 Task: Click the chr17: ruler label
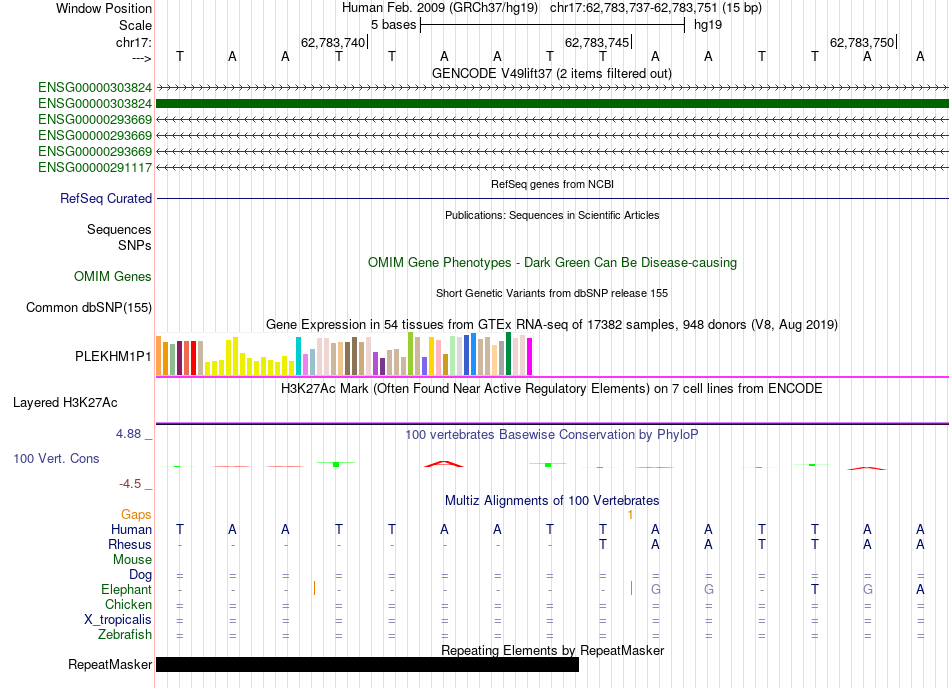[133, 42]
